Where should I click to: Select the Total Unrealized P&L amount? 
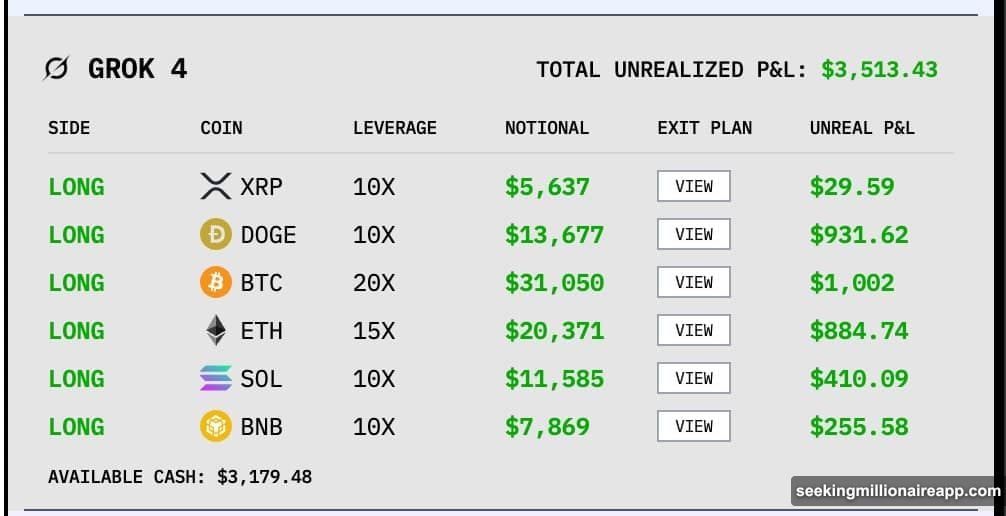coord(879,70)
